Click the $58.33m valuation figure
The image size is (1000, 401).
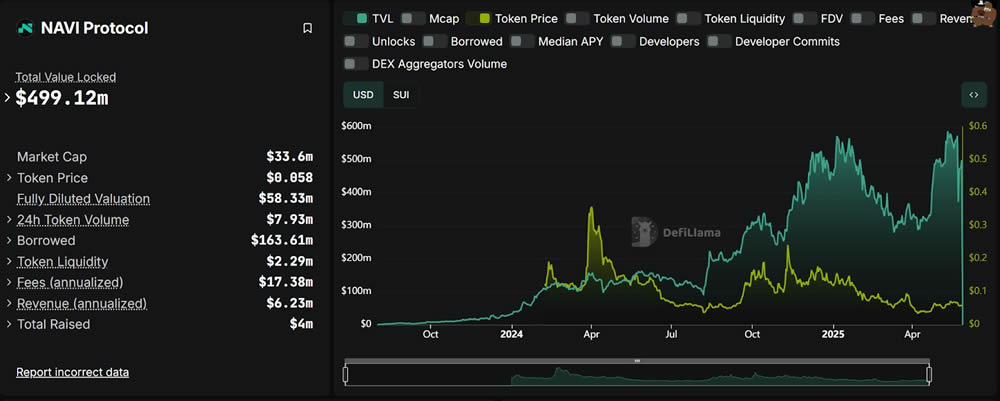(286, 199)
